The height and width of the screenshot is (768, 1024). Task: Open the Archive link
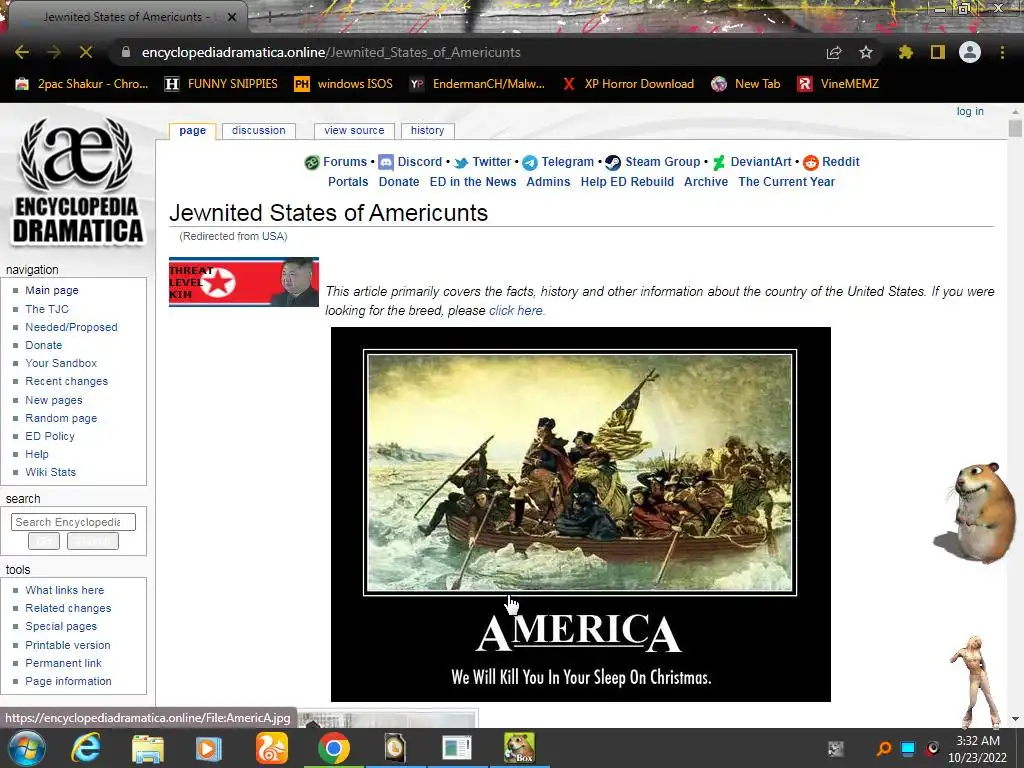(x=706, y=182)
